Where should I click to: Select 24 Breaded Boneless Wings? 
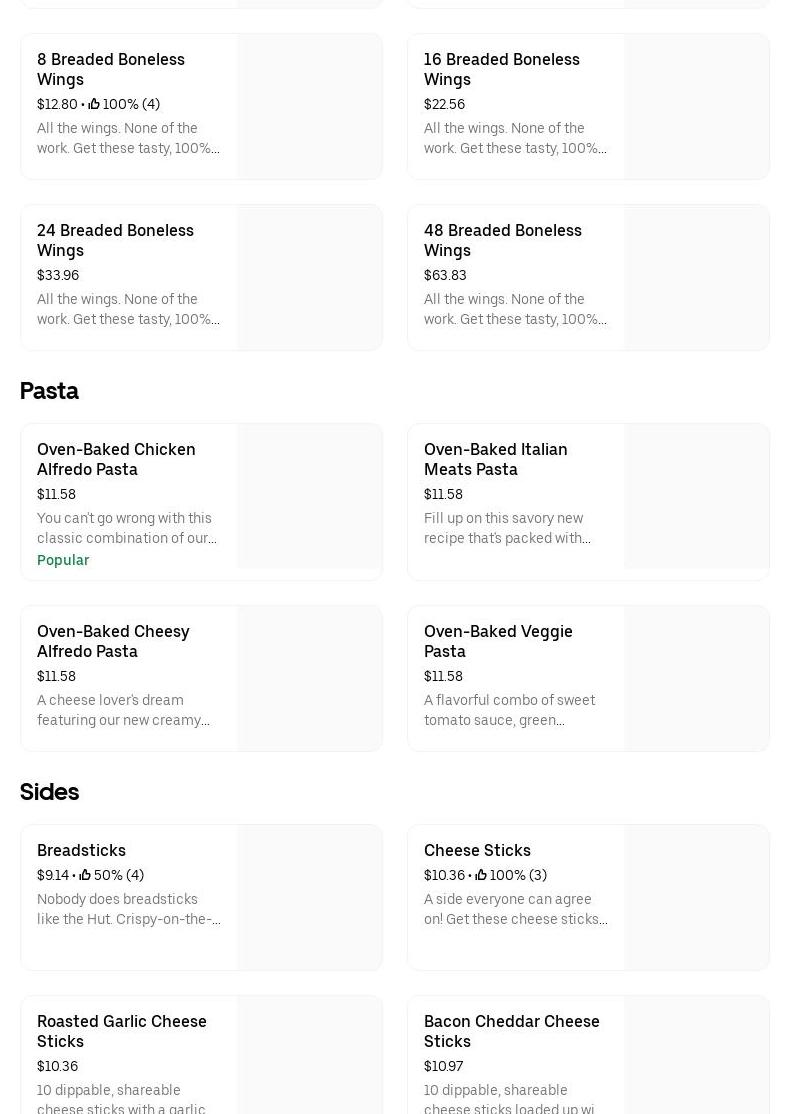[115, 240]
